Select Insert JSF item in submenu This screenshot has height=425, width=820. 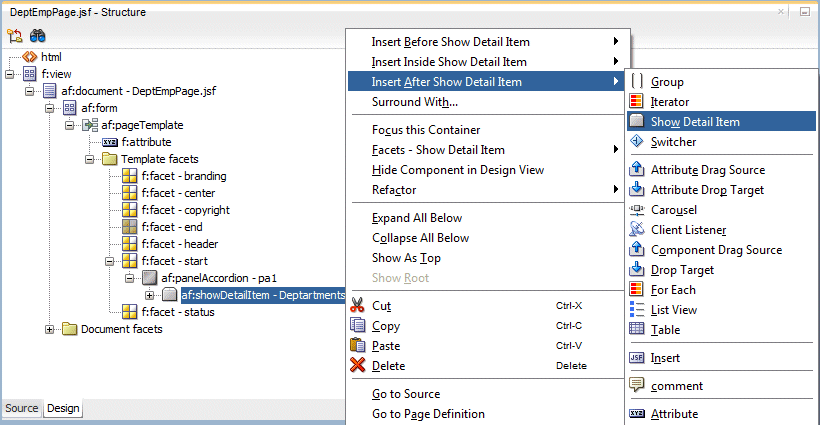721,358
